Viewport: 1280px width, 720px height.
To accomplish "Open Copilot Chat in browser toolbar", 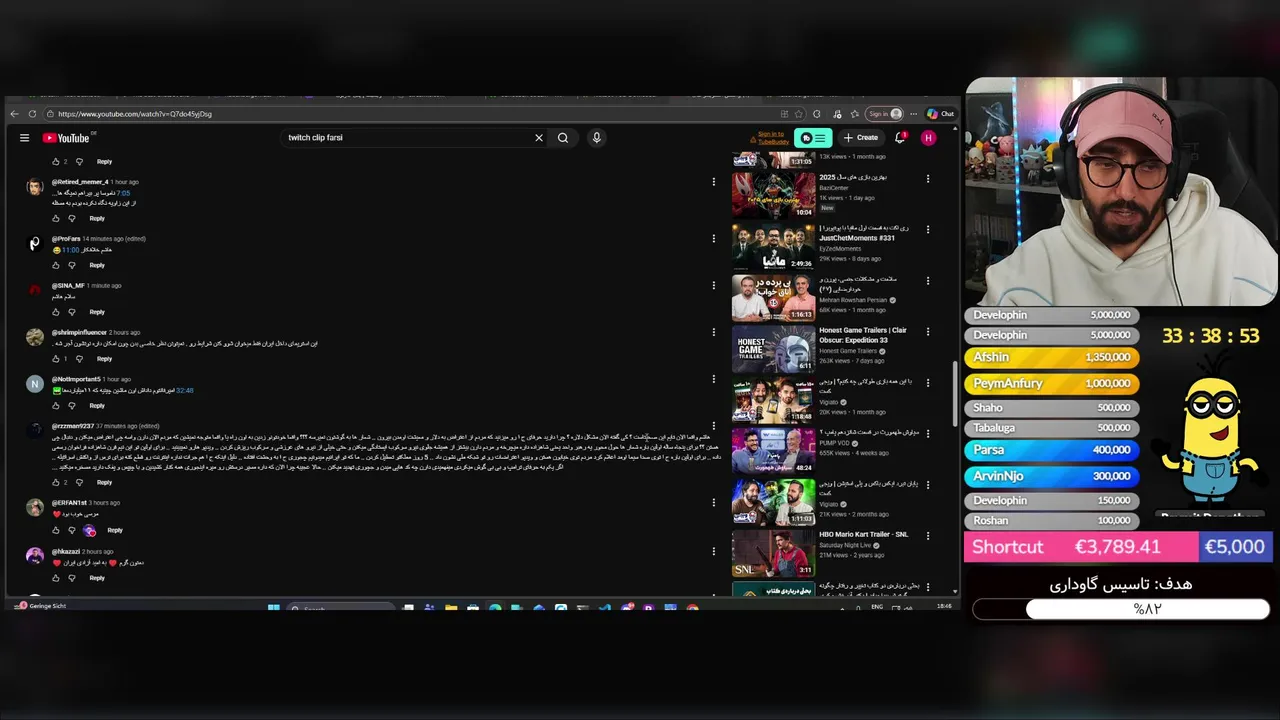I will tap(941, 114).
